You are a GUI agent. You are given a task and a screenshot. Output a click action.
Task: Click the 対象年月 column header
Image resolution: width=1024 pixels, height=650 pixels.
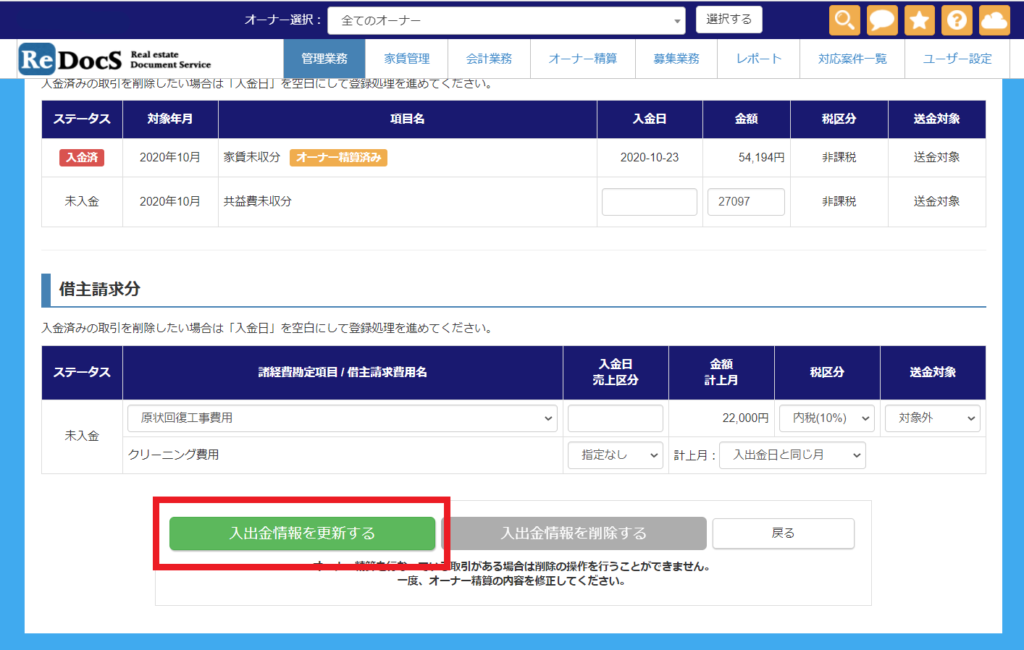[x=170, y=119]
